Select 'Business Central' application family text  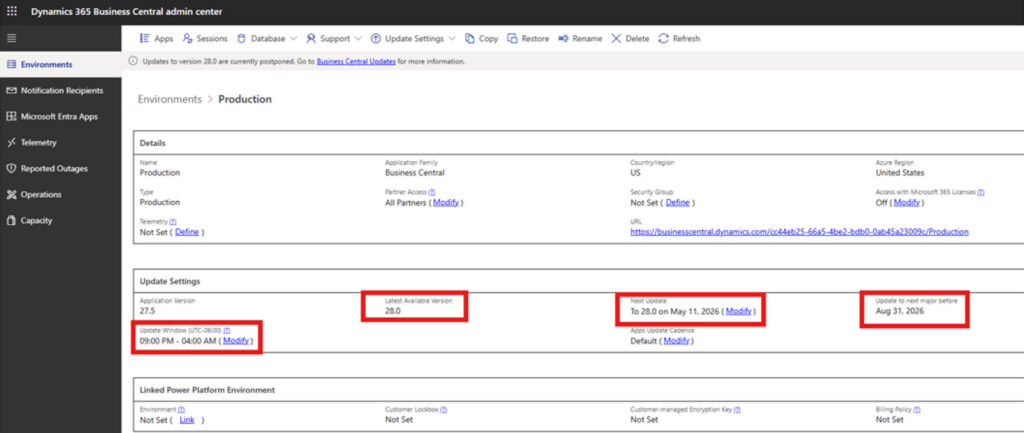415,173
